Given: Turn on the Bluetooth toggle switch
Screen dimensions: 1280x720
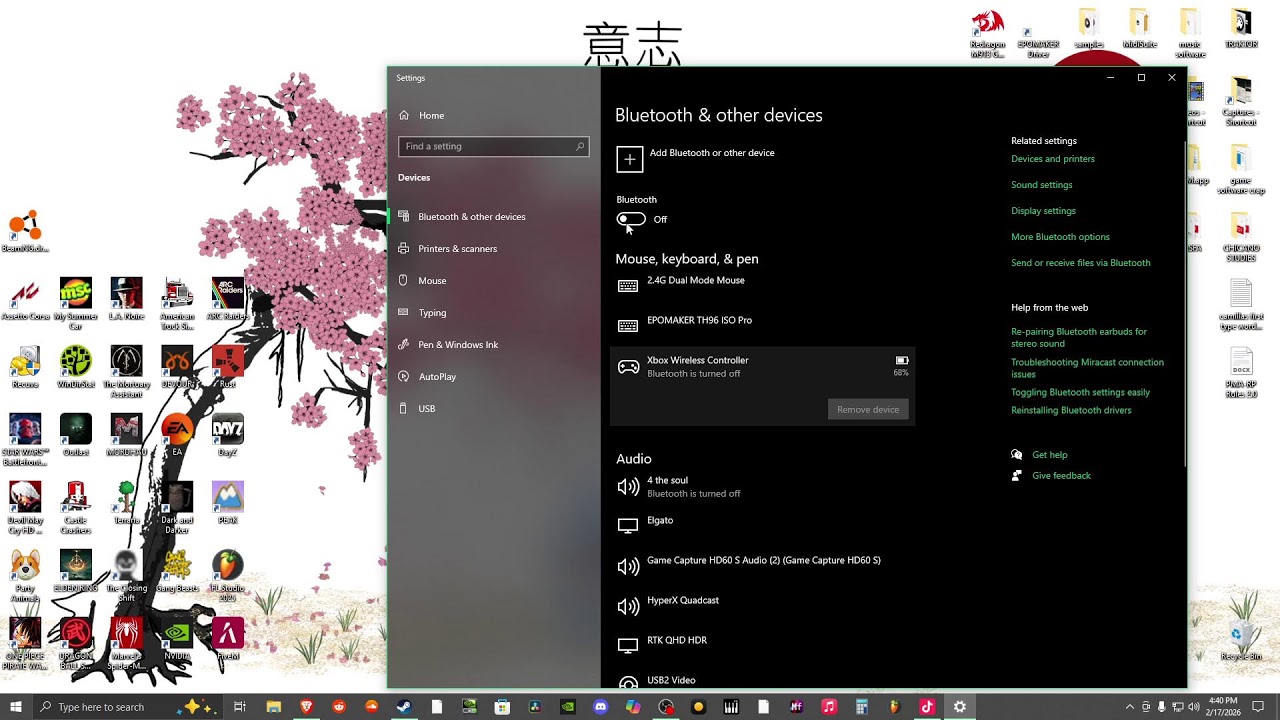Looking at the screenshot, I should [631, 219].
